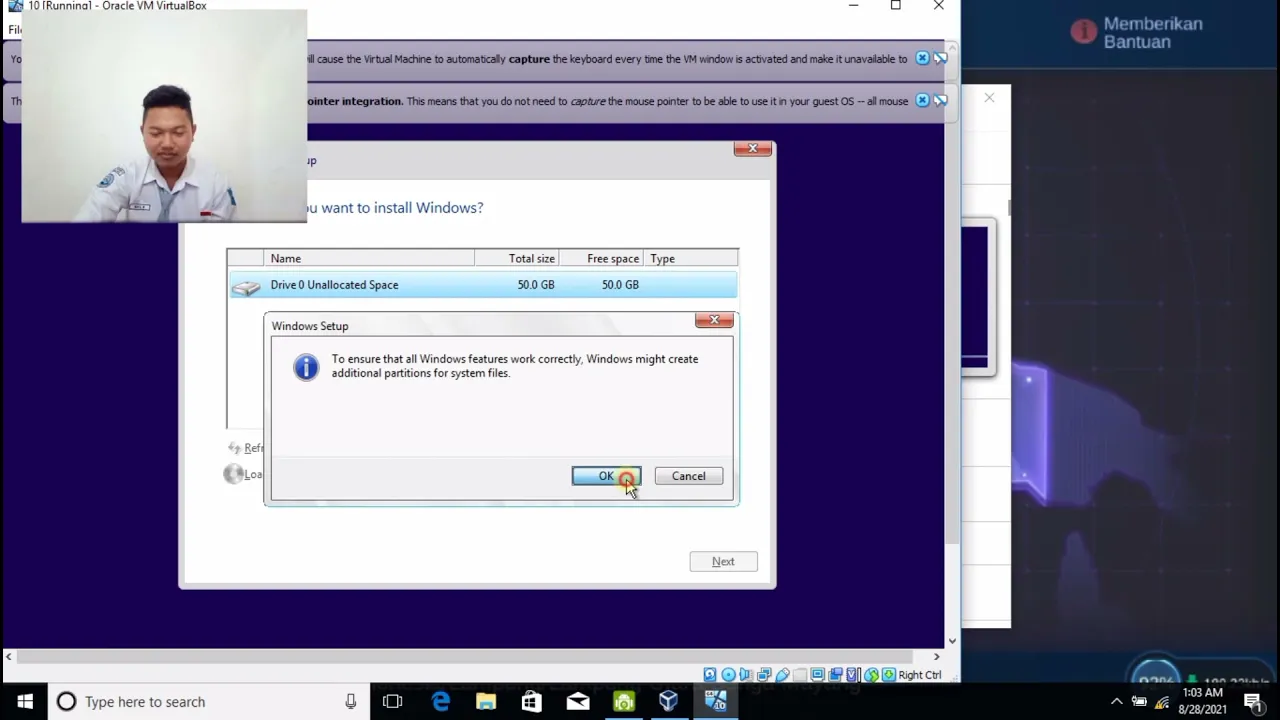Open File Explorer from the taskbar
Image resolution: width=1280 pixels, height=720 pixels.
486,702
